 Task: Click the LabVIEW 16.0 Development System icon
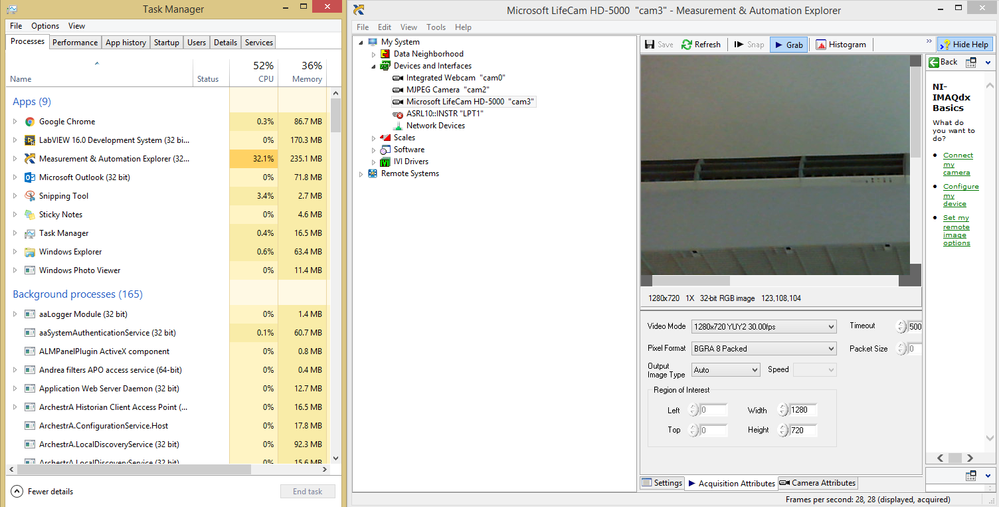coord(29,140)
